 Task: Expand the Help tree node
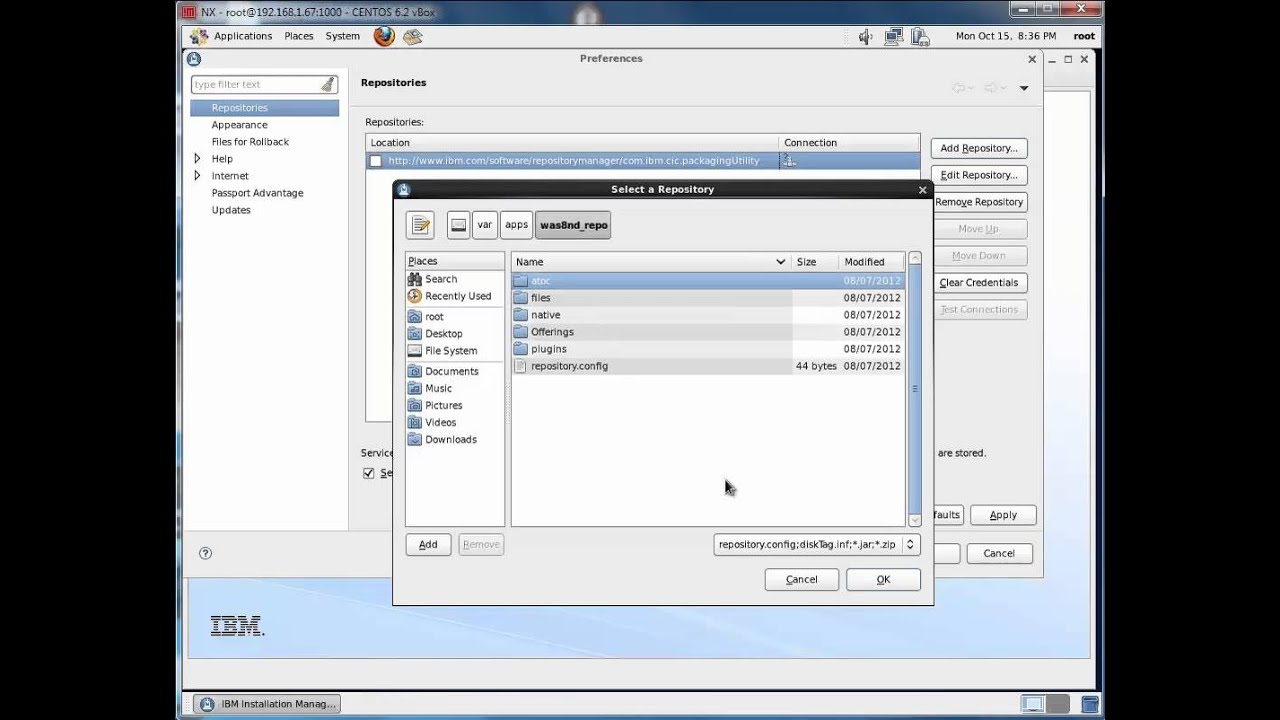click(x=198, y=158)
